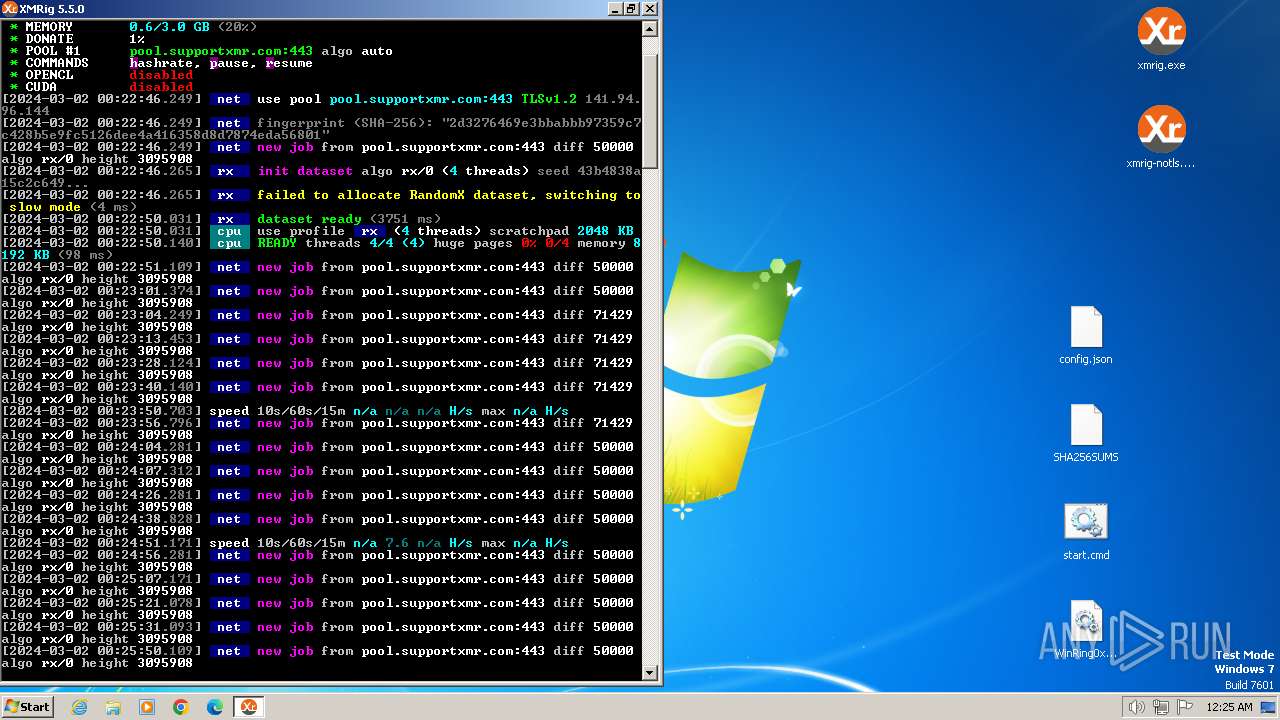Click the speed line at 00:23:50.703

pos(285,411)
